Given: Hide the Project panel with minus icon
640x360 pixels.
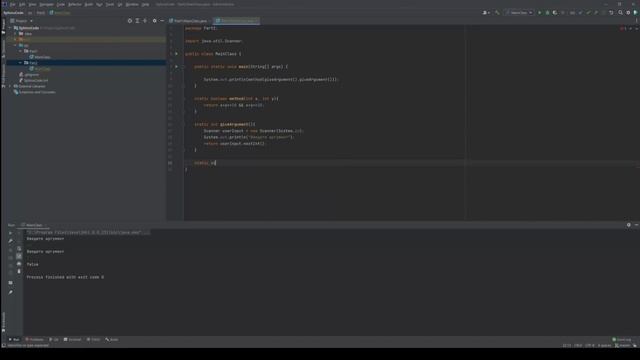Looking at the screenshot, I should click(x=162, y=21).
